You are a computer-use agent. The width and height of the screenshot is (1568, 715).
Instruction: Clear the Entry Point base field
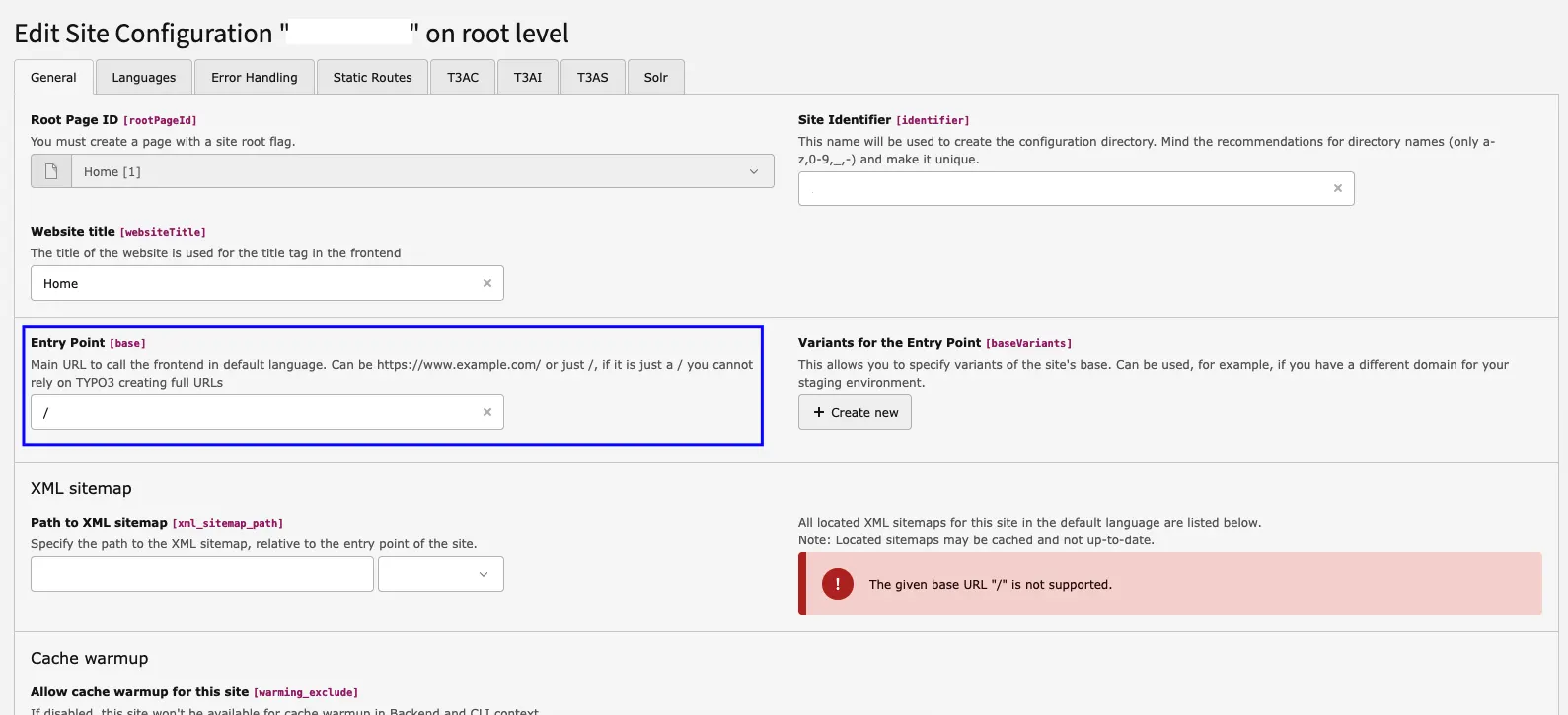click(x=487, y=412)
